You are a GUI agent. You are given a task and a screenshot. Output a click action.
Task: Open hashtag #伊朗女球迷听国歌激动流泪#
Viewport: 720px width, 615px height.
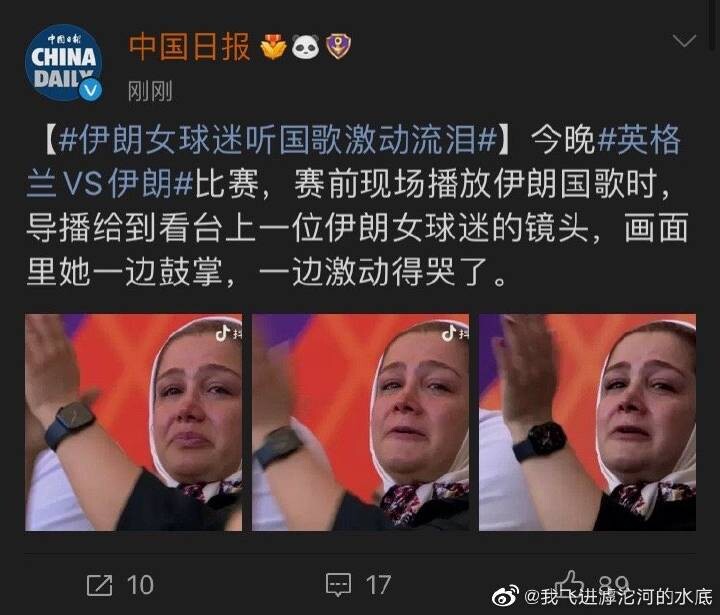[x=278, y=140]
